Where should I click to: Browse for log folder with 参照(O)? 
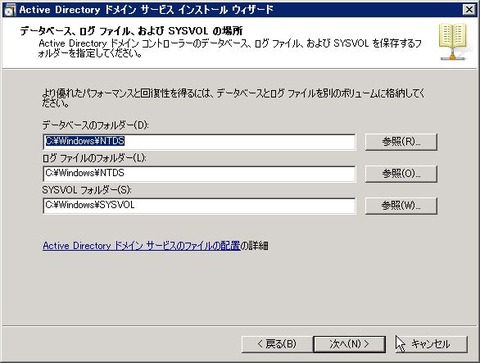pos(401,174)
